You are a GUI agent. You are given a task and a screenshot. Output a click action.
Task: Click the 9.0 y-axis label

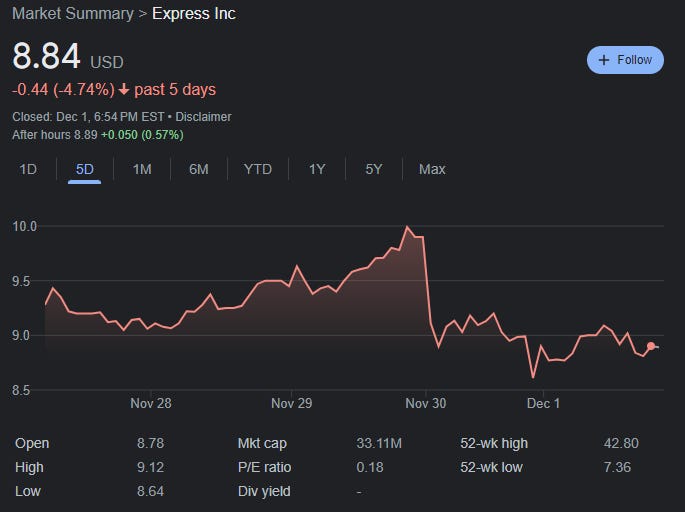[x=21, y=335]
